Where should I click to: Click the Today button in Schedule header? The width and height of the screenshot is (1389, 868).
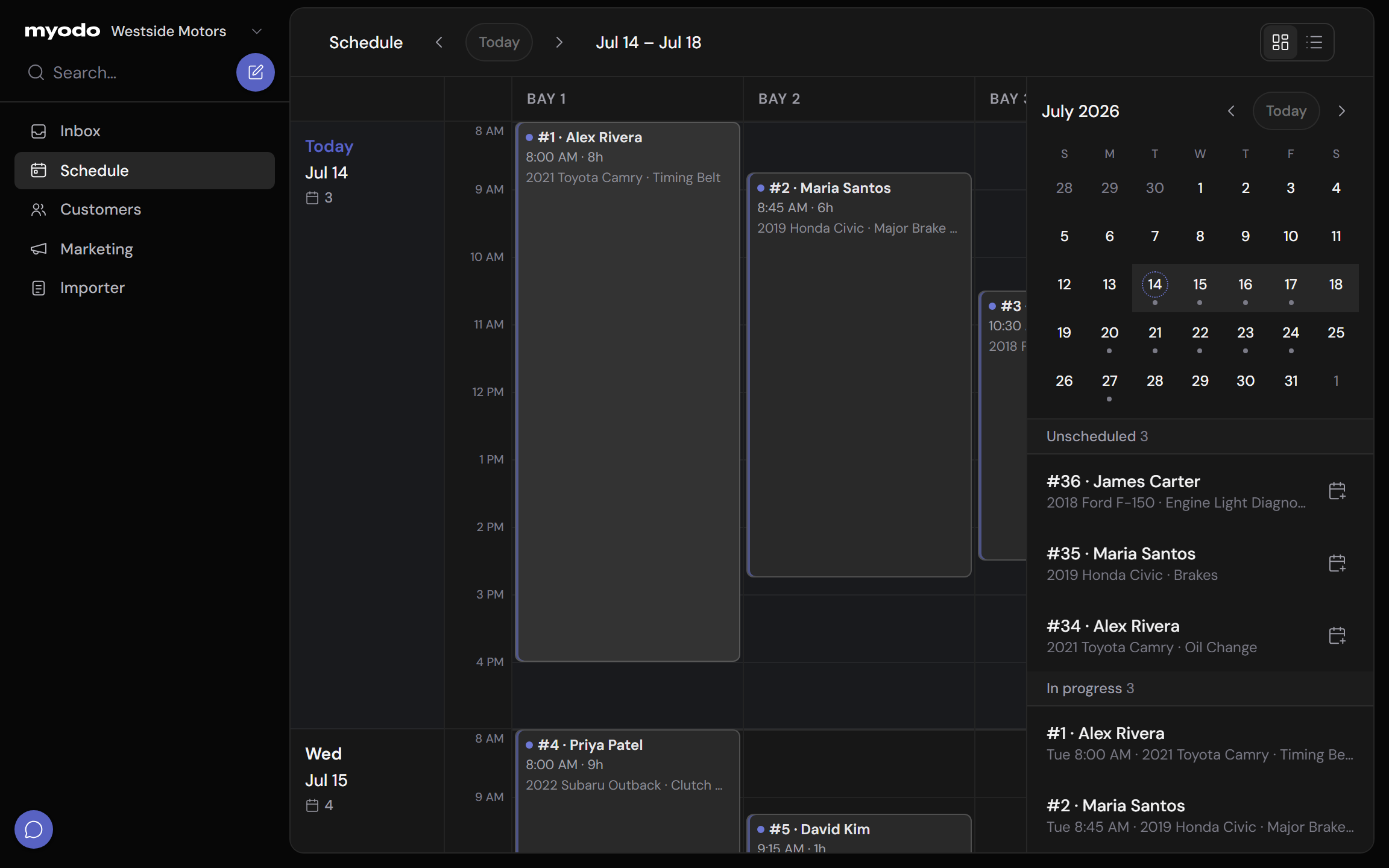(499, 42)
